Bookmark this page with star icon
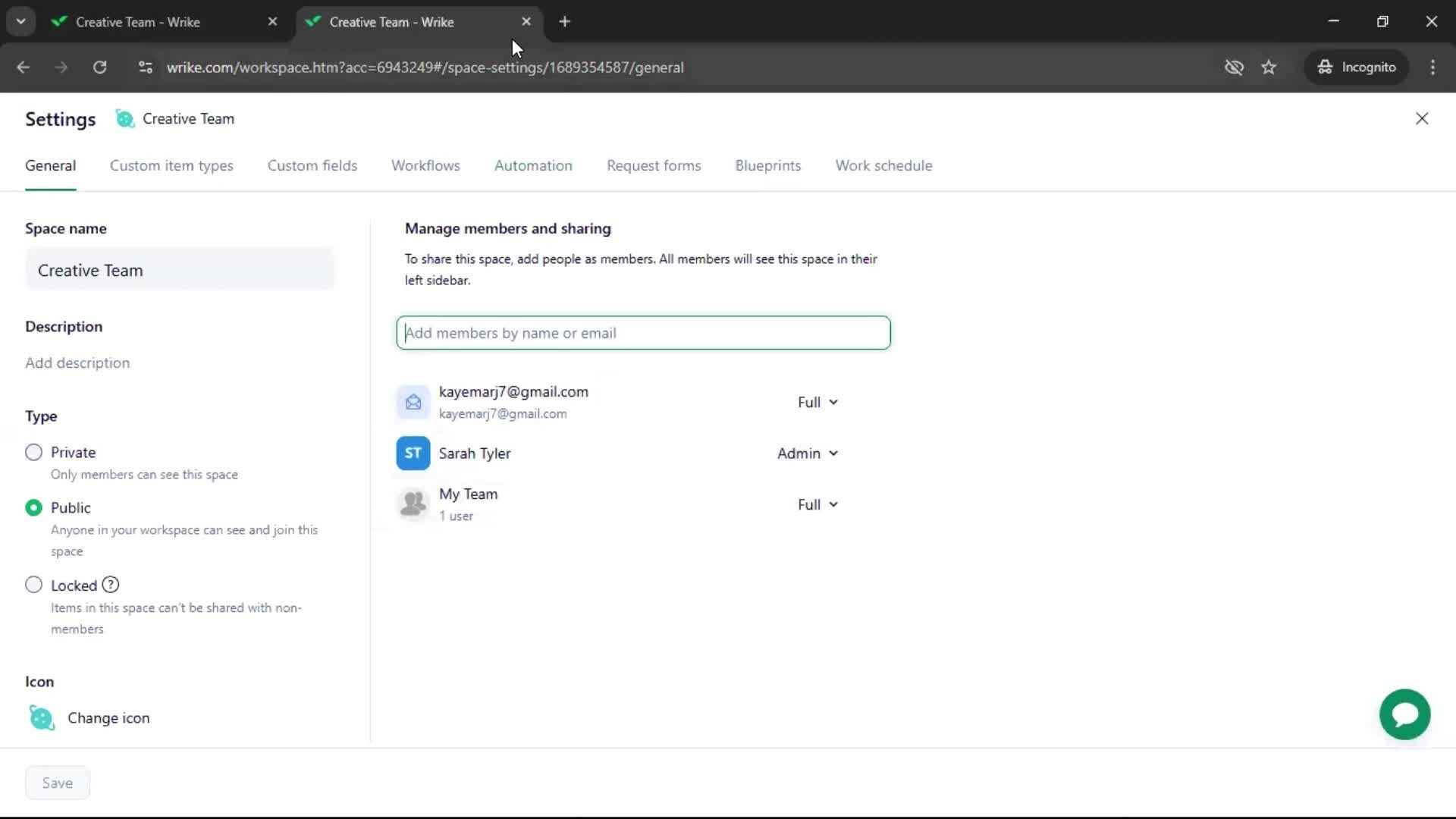Screen dimensions: 1456x819 tap(1269, 67)
